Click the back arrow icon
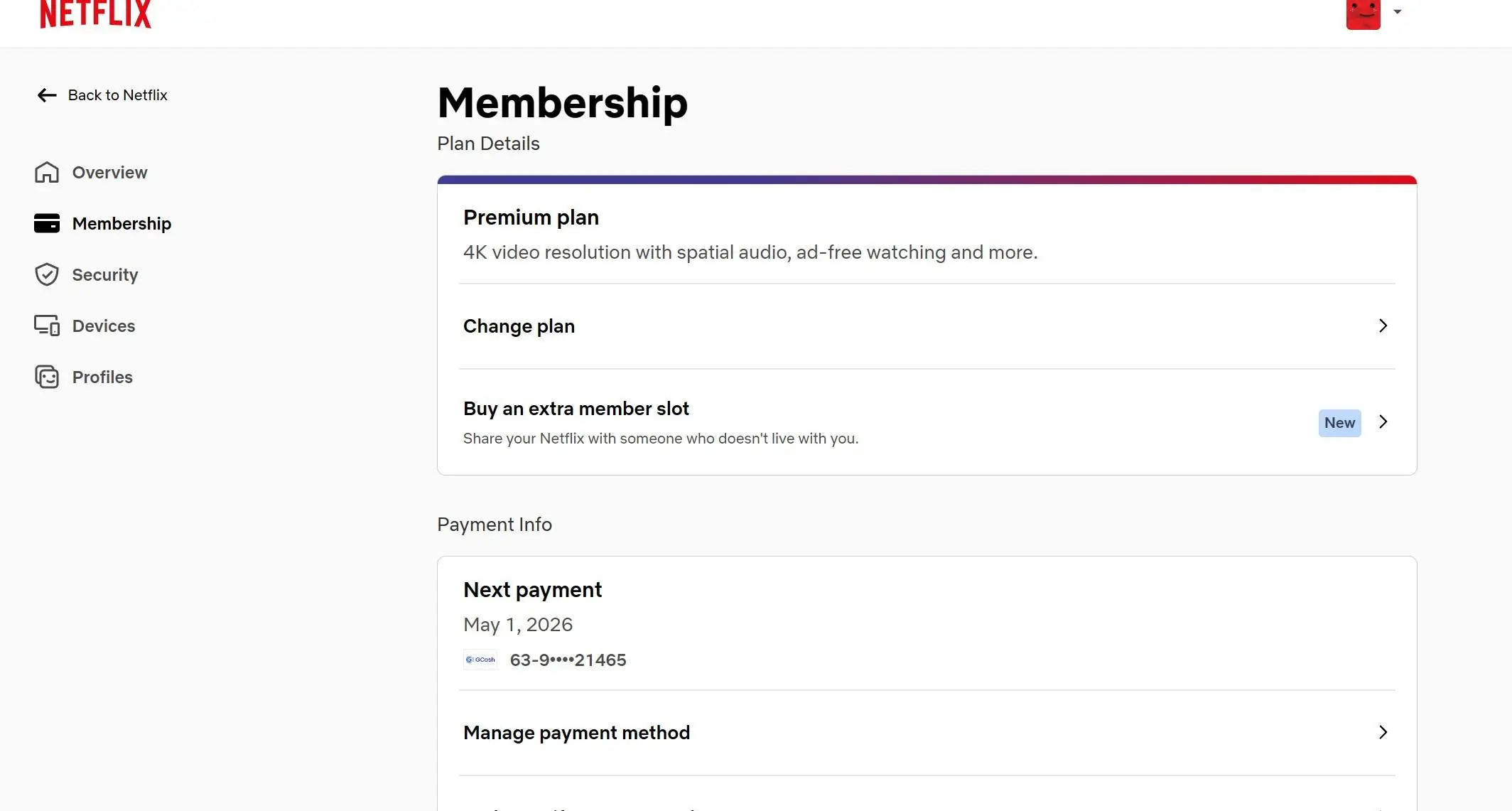Viewport: 1512px width, 811px height. (47, 95)
